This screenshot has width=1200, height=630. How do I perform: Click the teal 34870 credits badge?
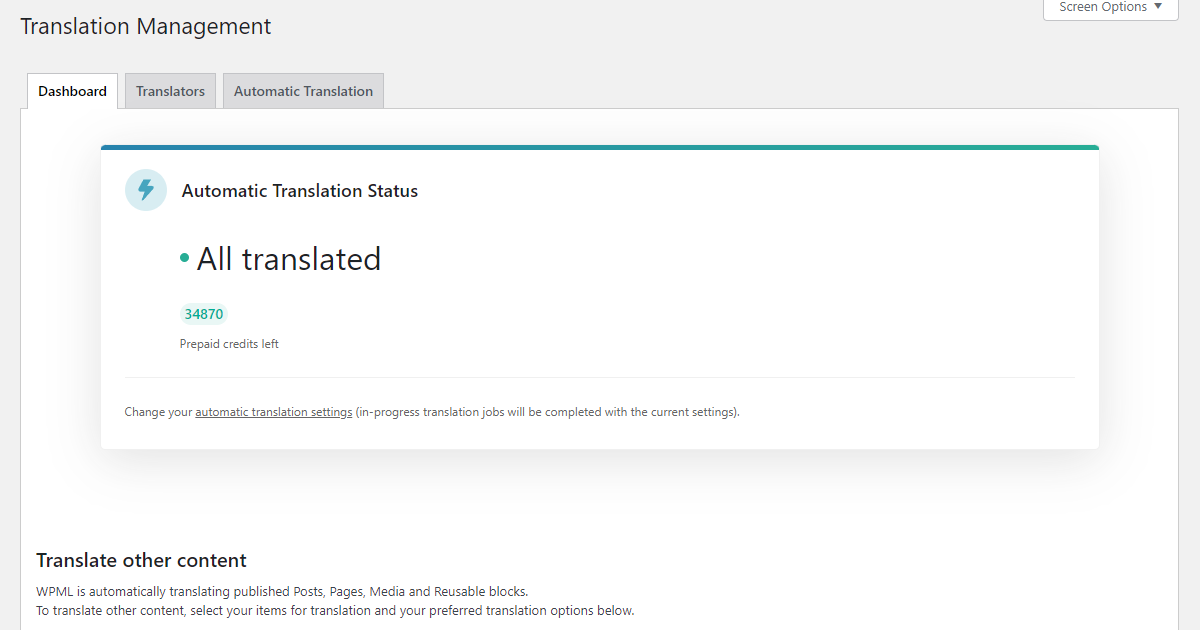(203, 313)
